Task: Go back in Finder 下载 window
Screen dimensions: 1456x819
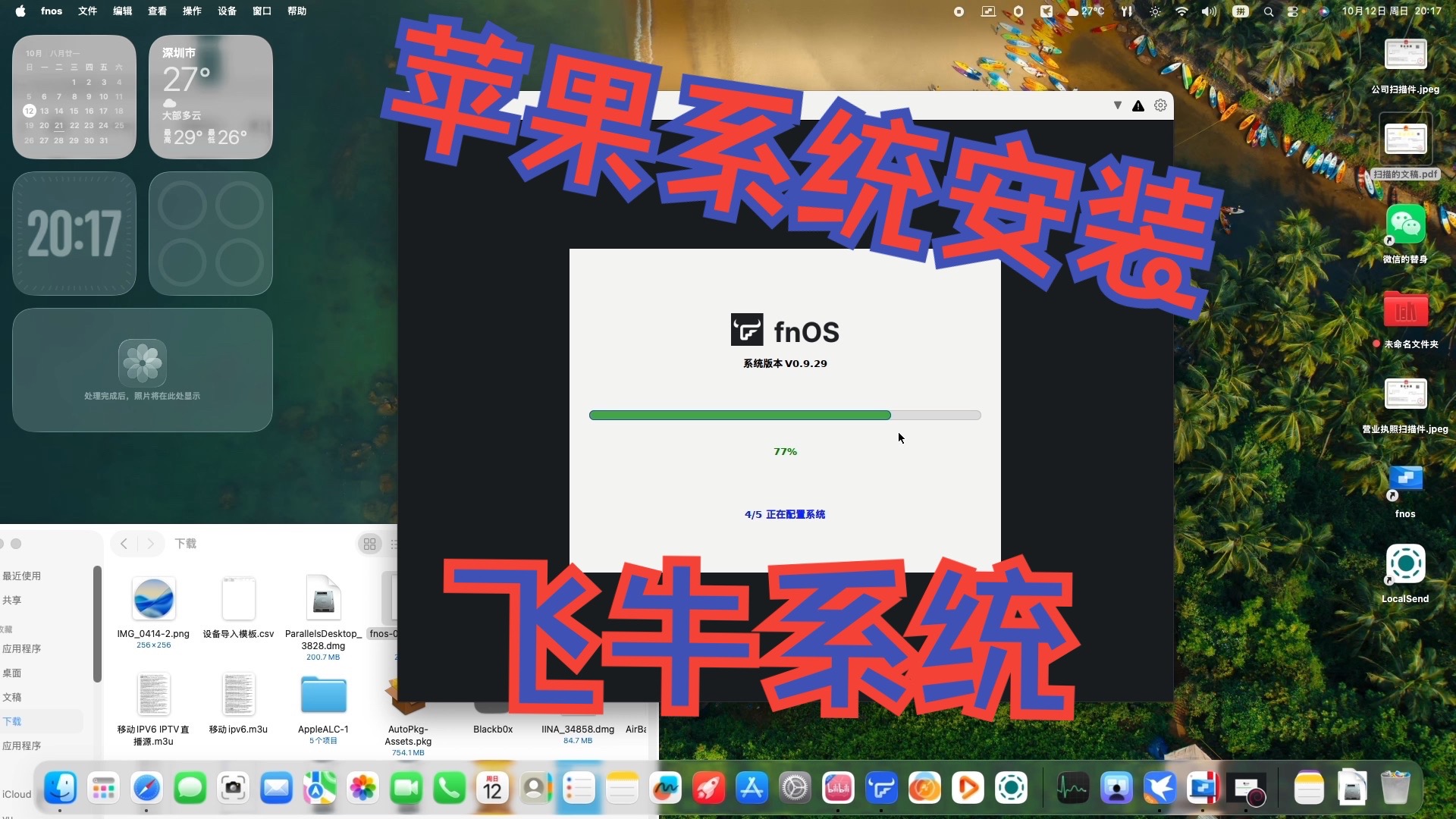Action: click(x=124, y=544)
